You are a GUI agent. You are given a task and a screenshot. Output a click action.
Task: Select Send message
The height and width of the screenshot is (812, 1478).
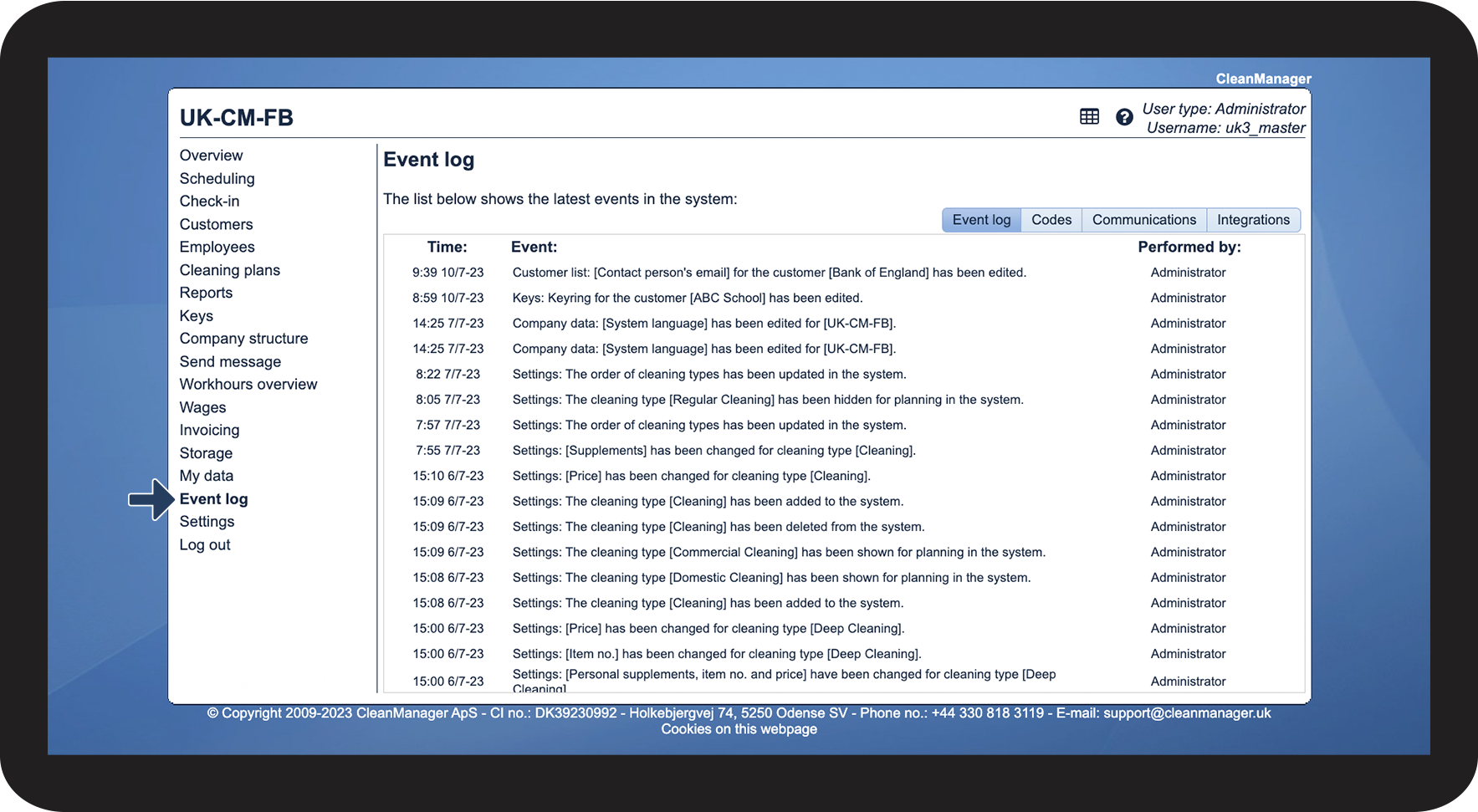[x=230, y=361]
